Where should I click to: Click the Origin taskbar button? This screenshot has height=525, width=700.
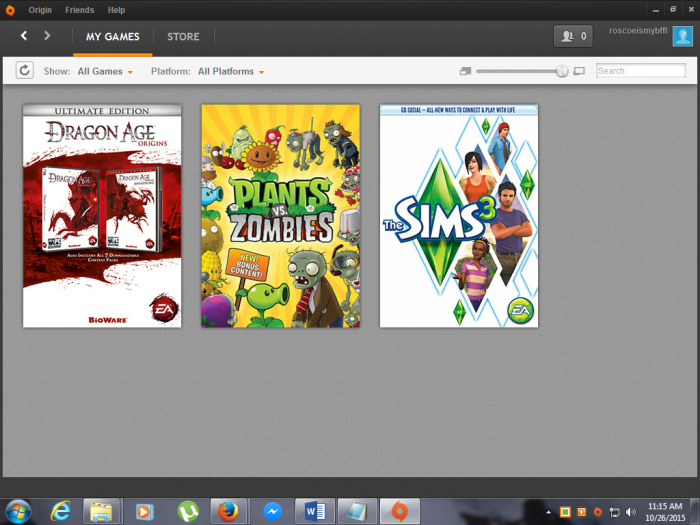(x=400, y=512)
